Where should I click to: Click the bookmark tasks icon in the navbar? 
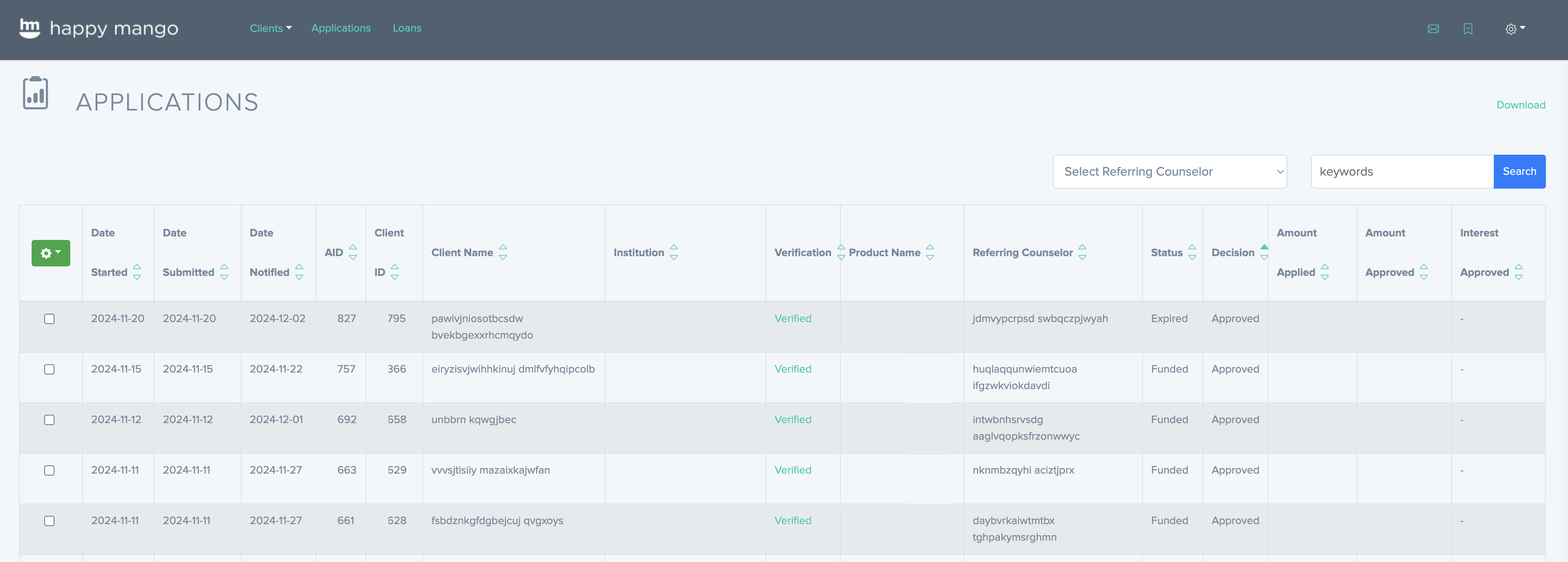coord(1468,28)
